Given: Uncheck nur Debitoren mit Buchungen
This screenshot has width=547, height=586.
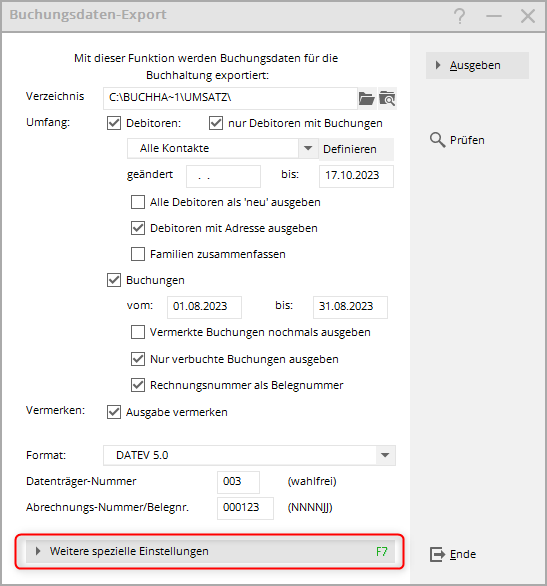Looking at the screenshot, I should point(216,123).
